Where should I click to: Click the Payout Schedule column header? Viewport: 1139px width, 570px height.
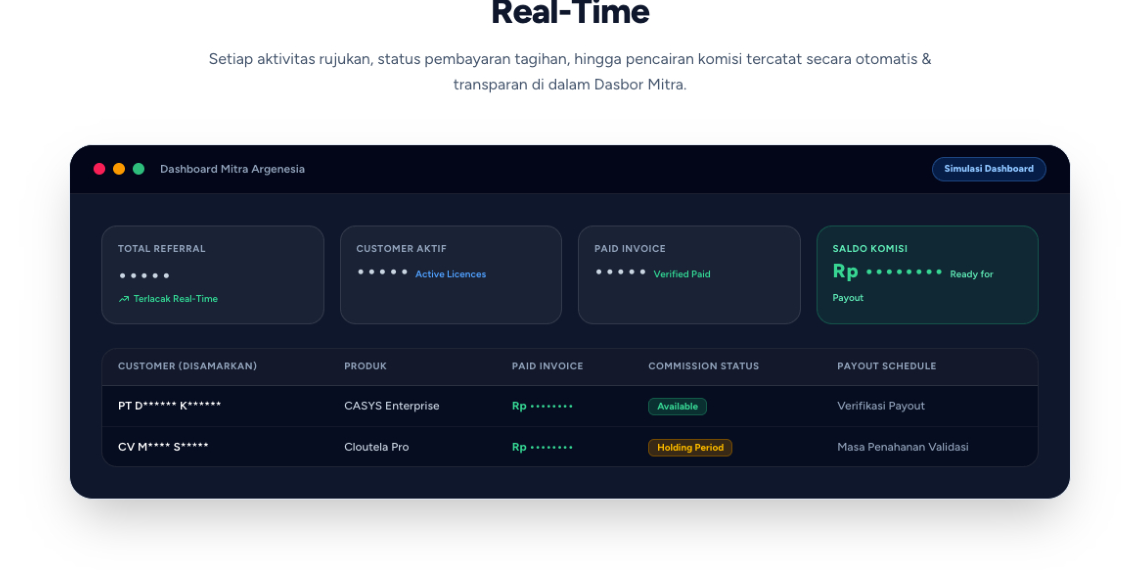pyautogui.click(x=887, y=367)
